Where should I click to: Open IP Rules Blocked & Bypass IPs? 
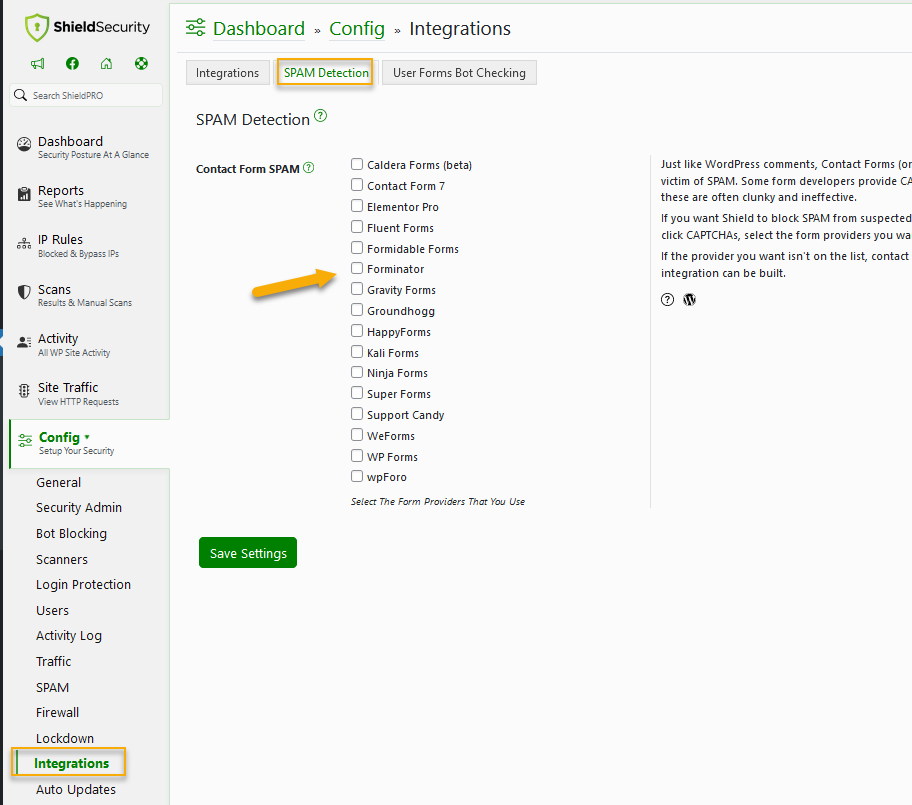tap(78, 245)
